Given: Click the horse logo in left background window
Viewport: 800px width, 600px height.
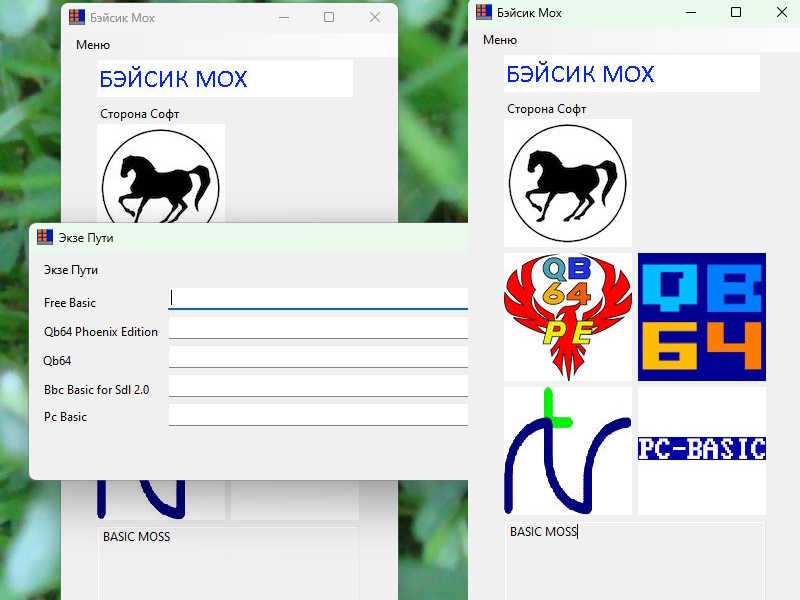Looking at the screenshot, I should pyautogui.click(x=161, y=173).
